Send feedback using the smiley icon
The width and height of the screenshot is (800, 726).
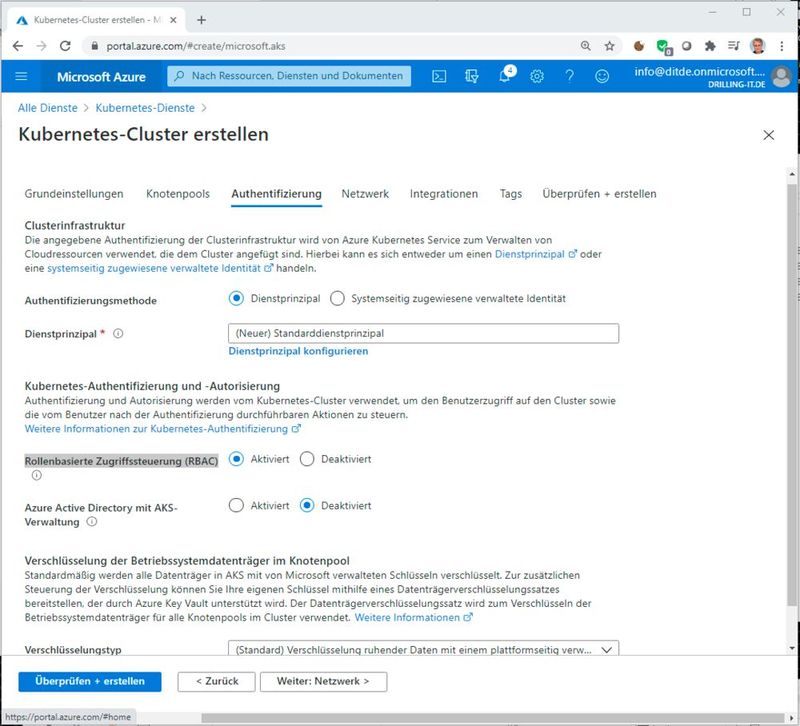pyautogui.click(x=602, y=77)
